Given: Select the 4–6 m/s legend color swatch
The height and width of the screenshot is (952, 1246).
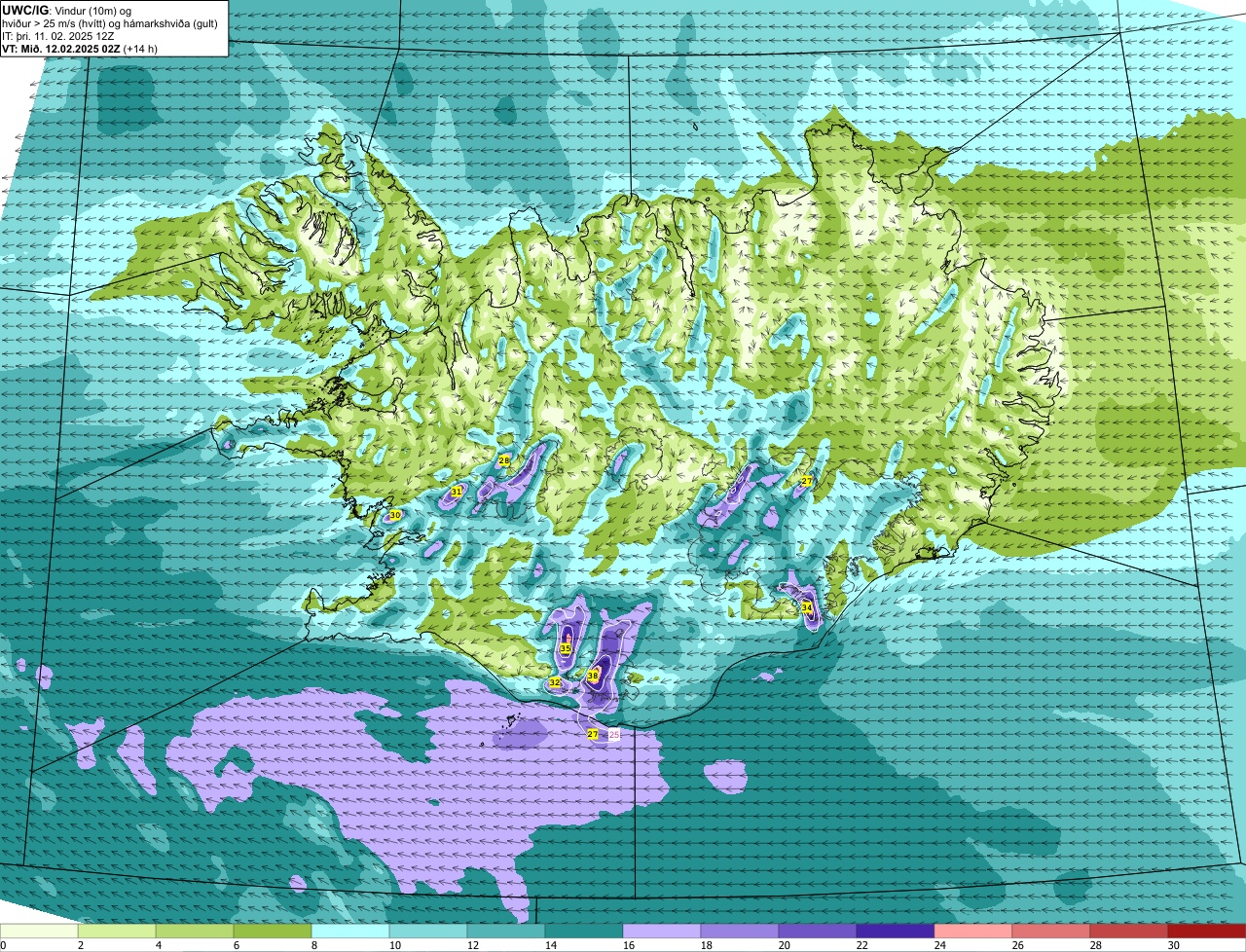Looking at the screenshot, I should (x=195, y=931).
